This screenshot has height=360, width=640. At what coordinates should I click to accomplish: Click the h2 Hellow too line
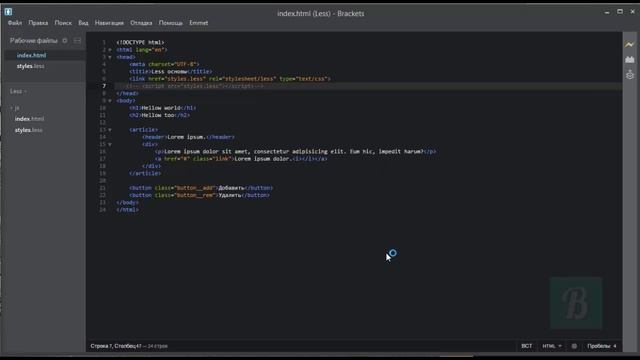(160, 116)
